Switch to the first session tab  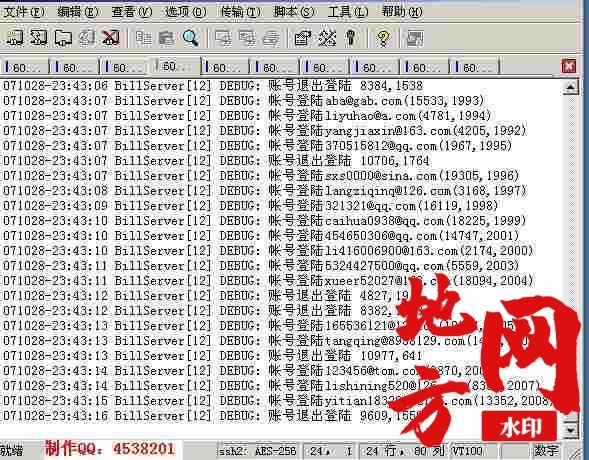click(25, 68)
